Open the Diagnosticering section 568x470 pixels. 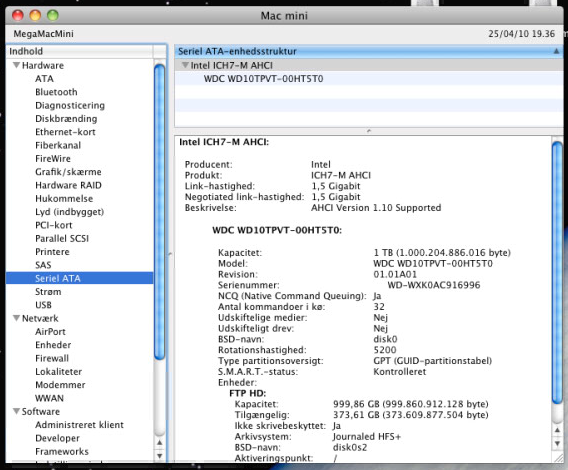point(70,105)
